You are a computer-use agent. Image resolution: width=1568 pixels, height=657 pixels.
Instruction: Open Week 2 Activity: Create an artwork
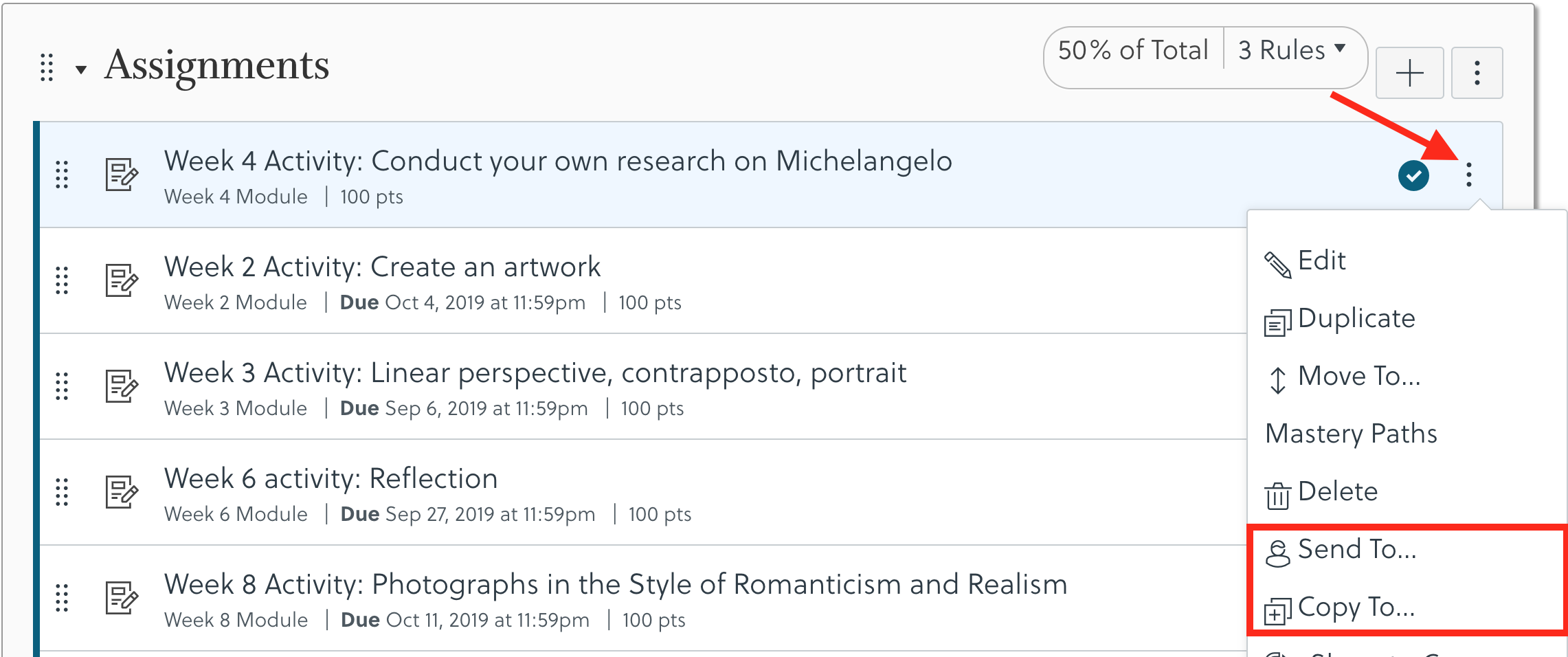[x=382, y=267]
